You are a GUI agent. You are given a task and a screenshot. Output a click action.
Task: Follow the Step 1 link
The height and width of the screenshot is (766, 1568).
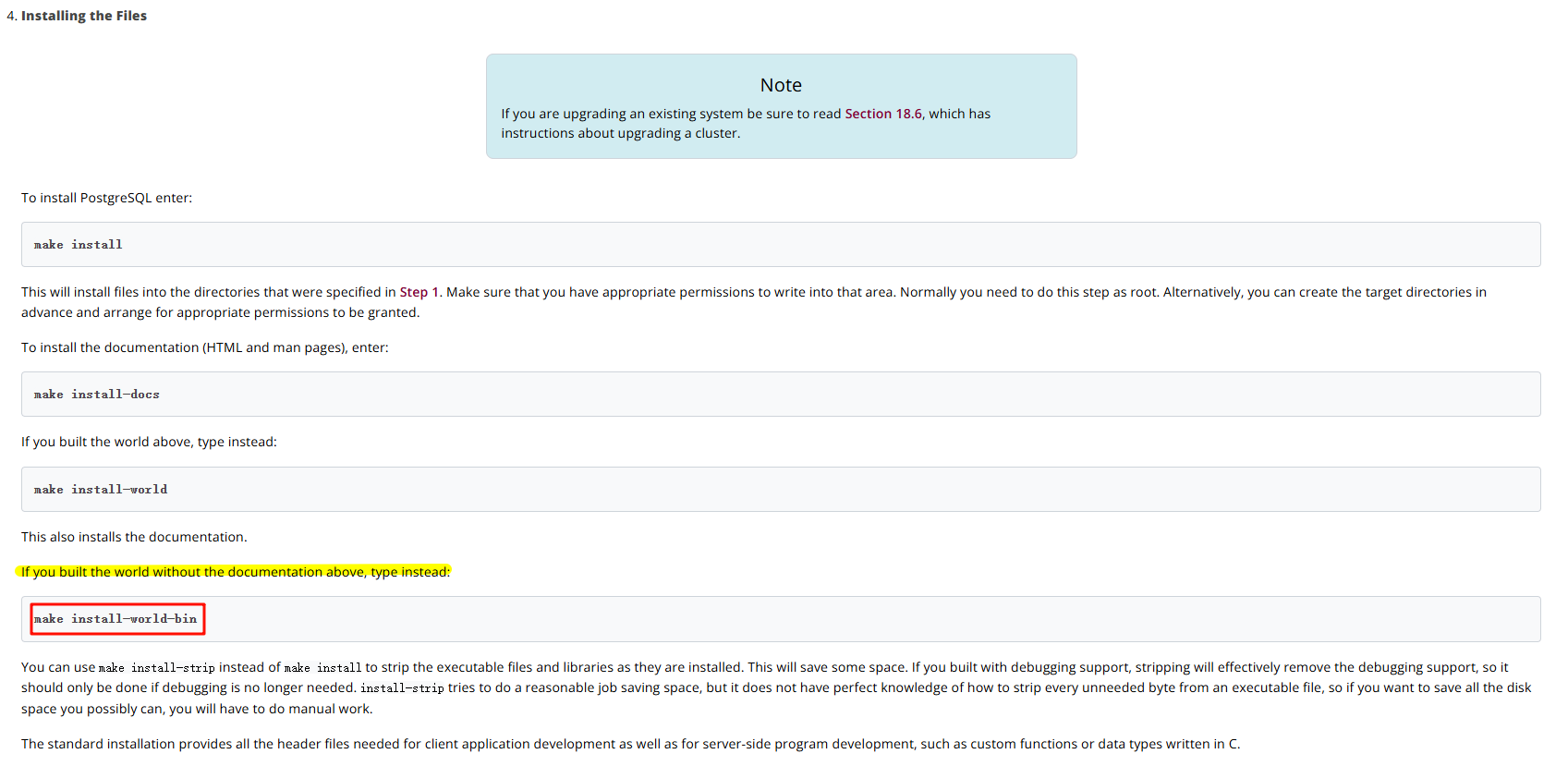pyautogui.click(x=419, y=292)
